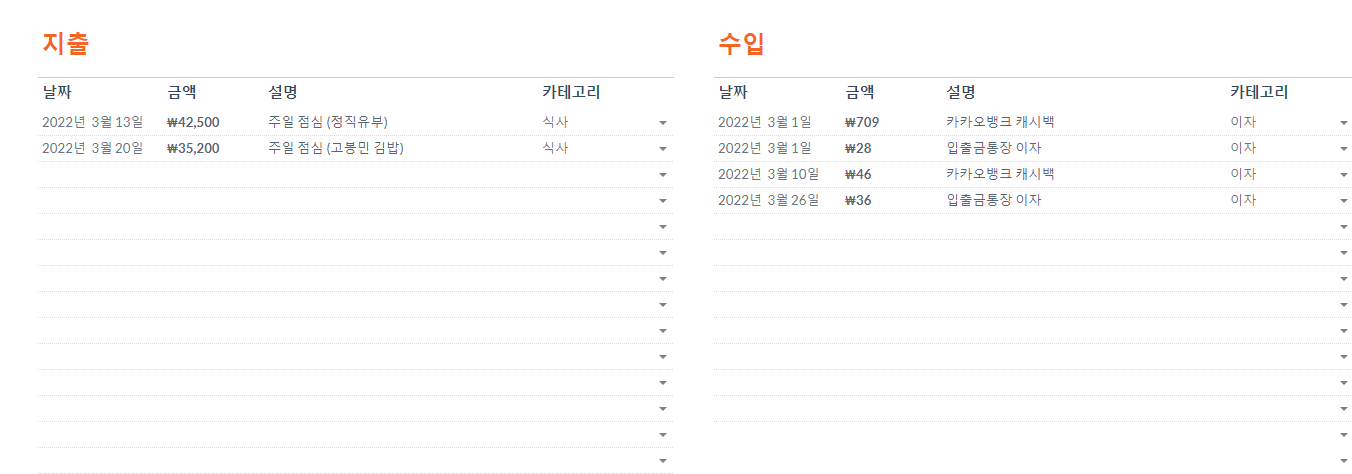Click dropdown arrow in first empty 수입 row
The width and height of the screenshot is (1352, 474).
1343,227
